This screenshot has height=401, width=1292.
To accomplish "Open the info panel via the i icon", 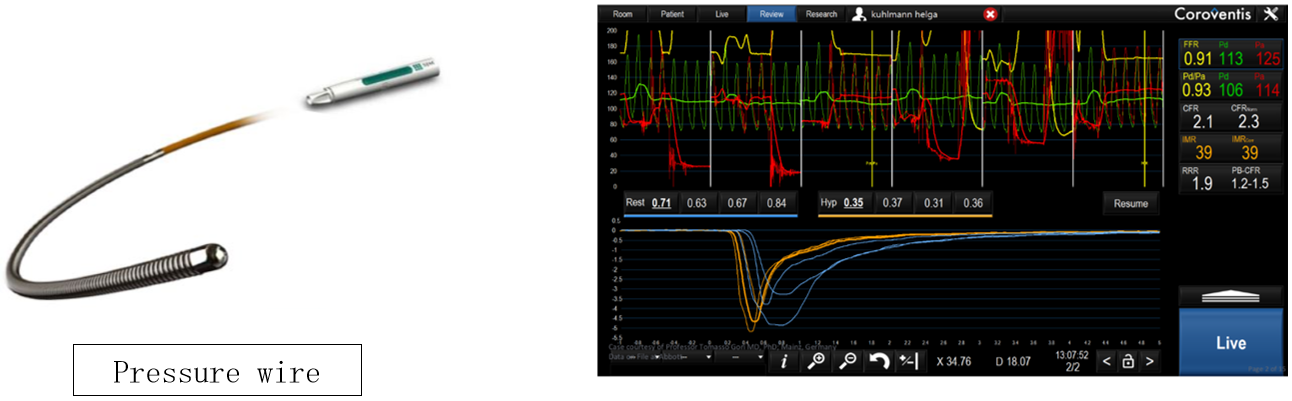I will (x=783, y=361).
